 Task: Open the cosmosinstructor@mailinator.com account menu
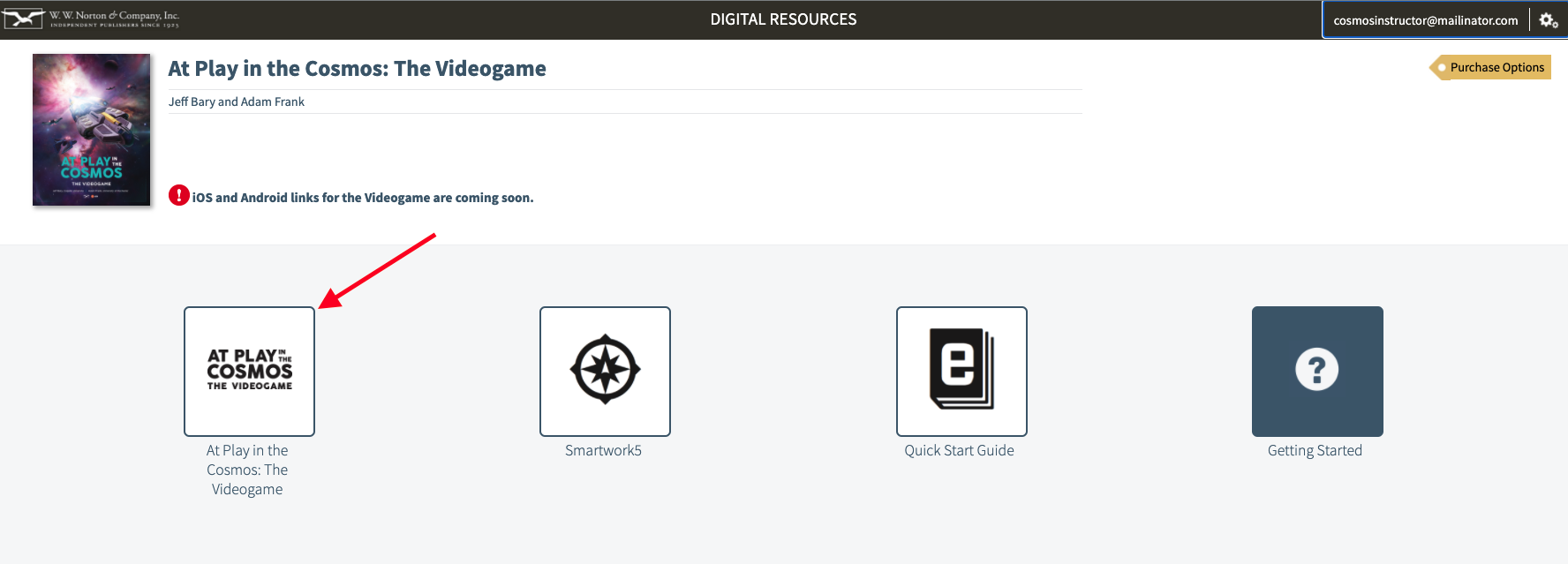(x=1425, y=20)
